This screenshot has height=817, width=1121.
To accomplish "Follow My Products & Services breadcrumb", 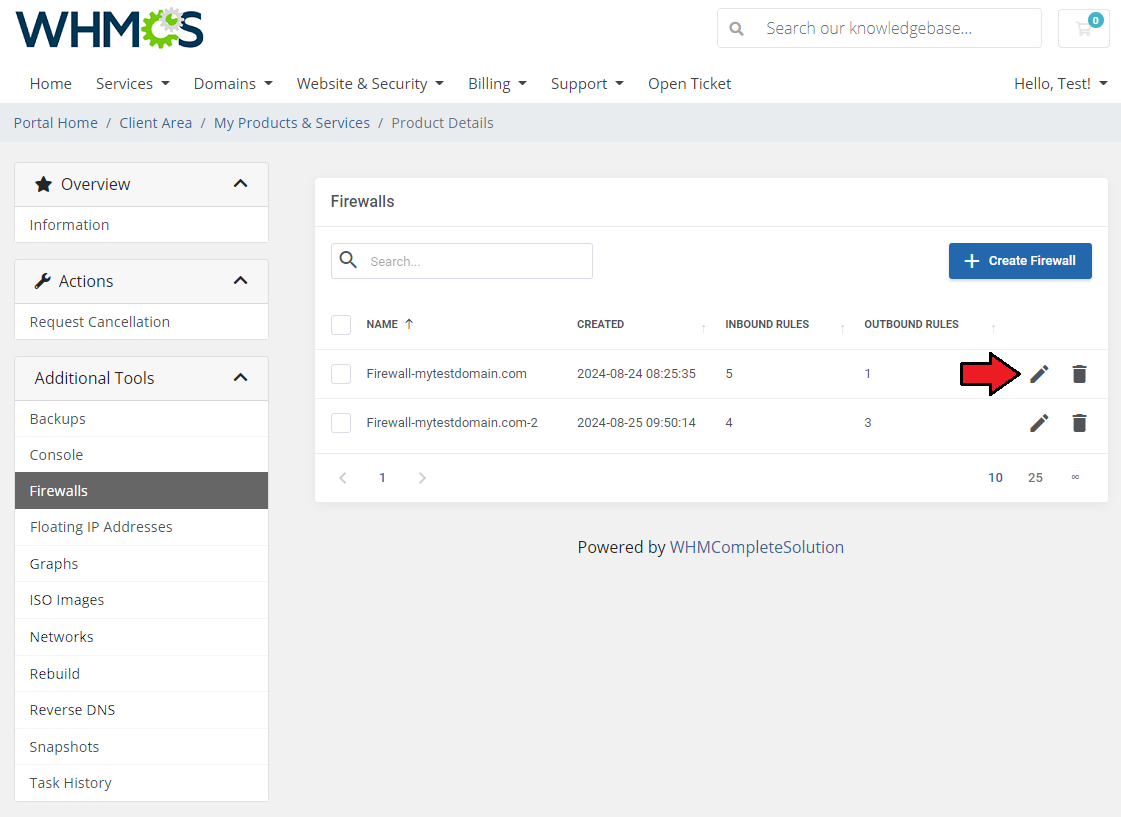I will pos(292,123).
